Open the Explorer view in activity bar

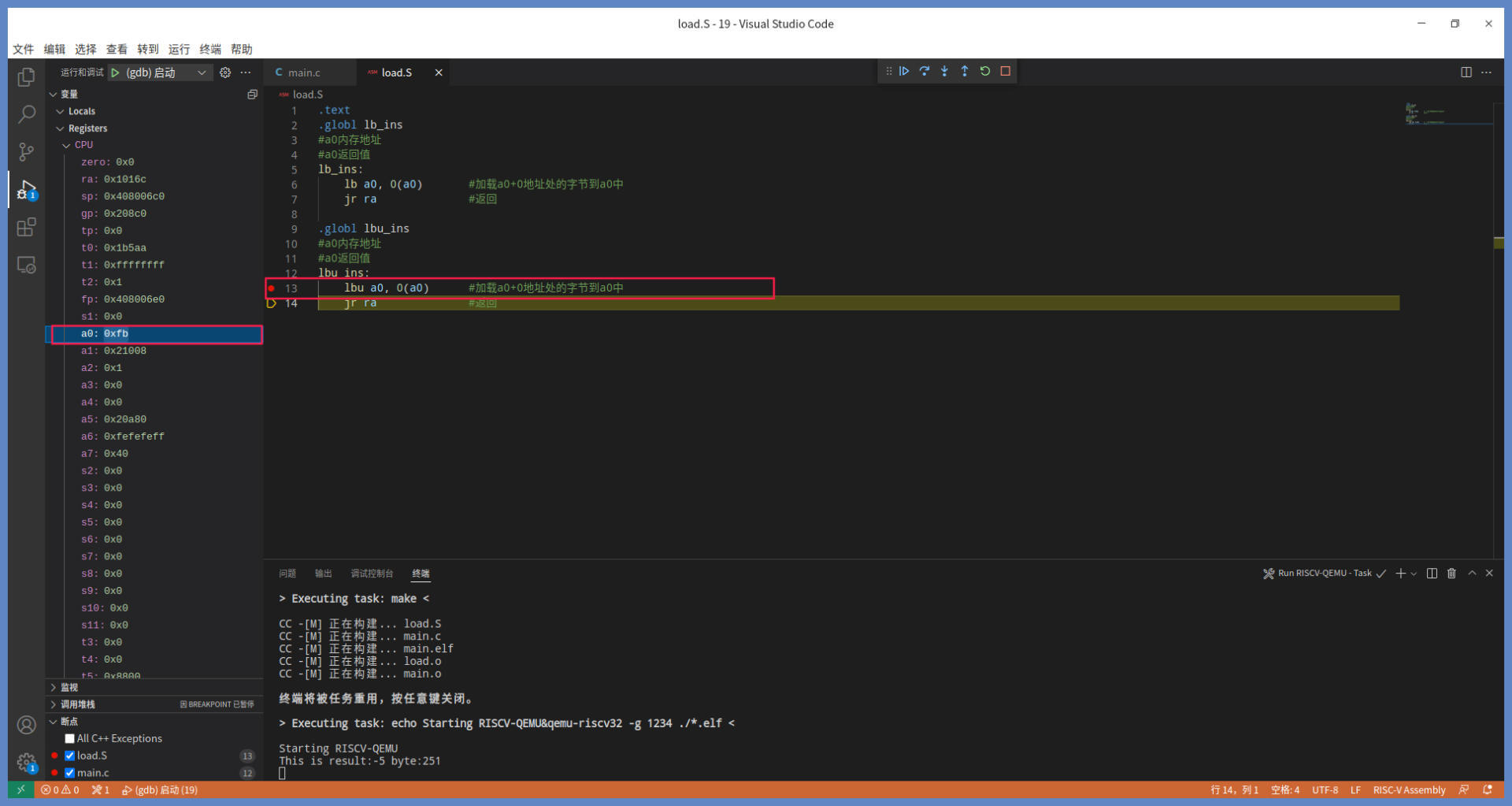pyautogui.click(x=26, y=77)
